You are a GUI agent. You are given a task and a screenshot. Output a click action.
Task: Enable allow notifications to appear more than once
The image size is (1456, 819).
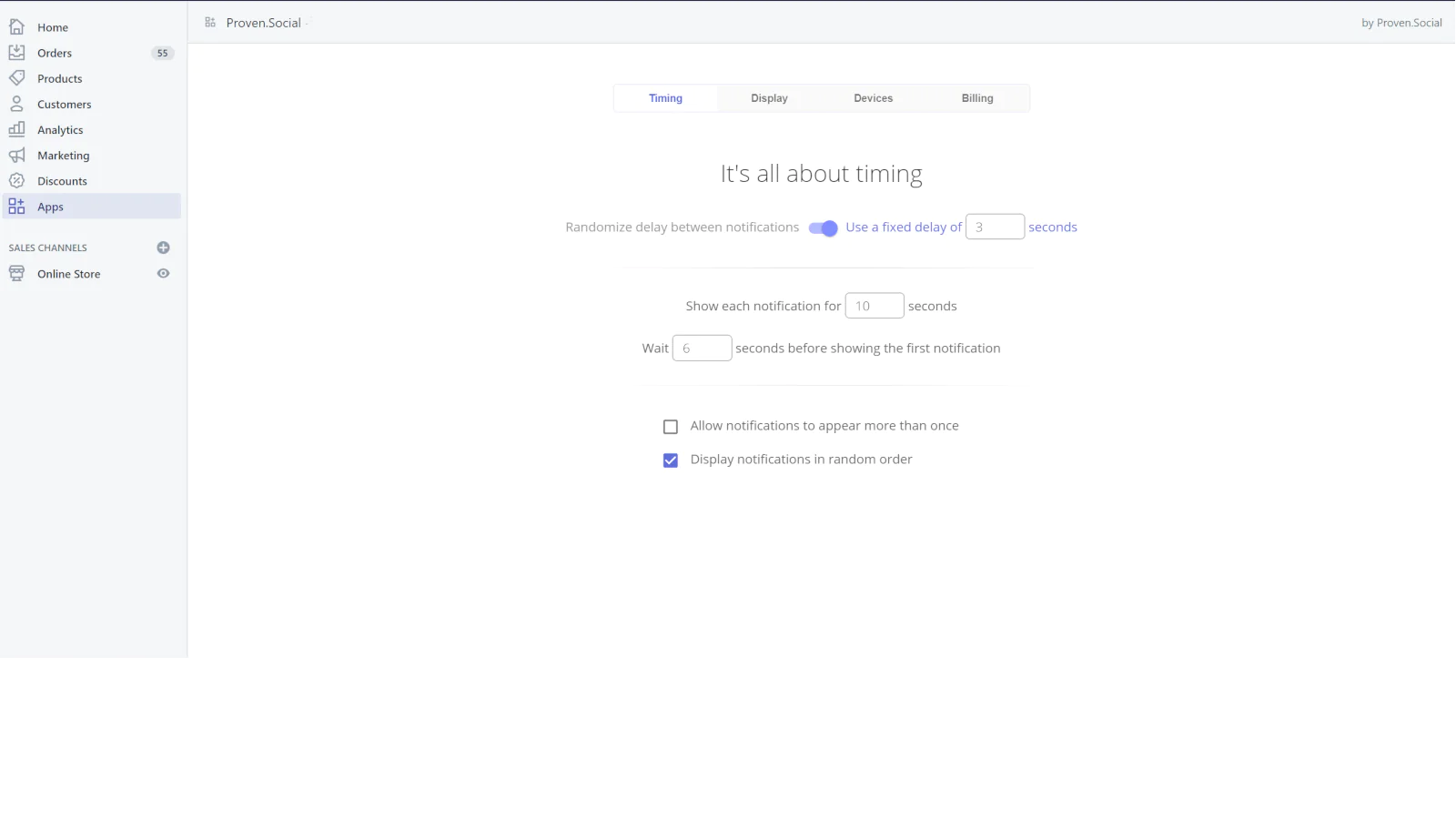tap(671, 427)
